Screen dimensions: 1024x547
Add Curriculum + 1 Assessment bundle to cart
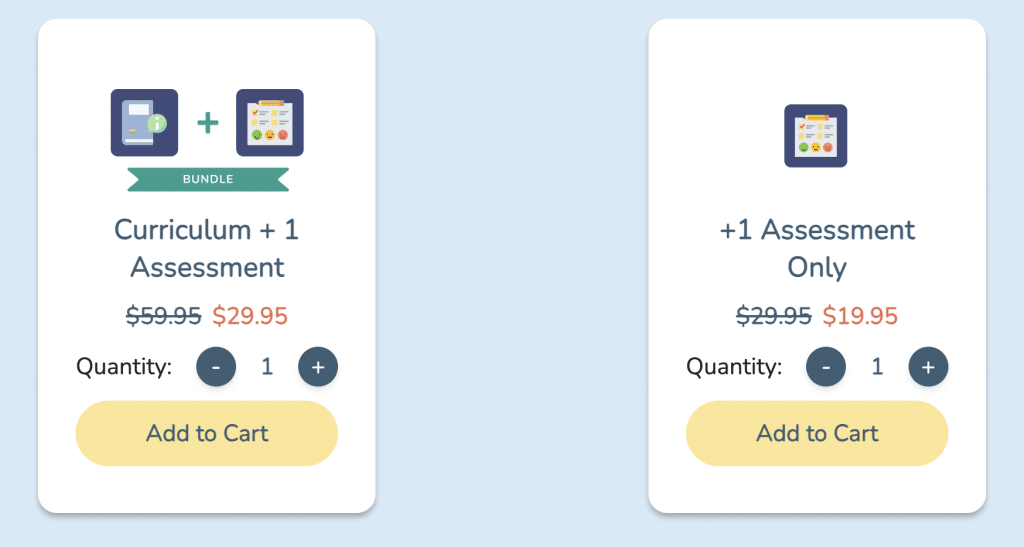207,433
